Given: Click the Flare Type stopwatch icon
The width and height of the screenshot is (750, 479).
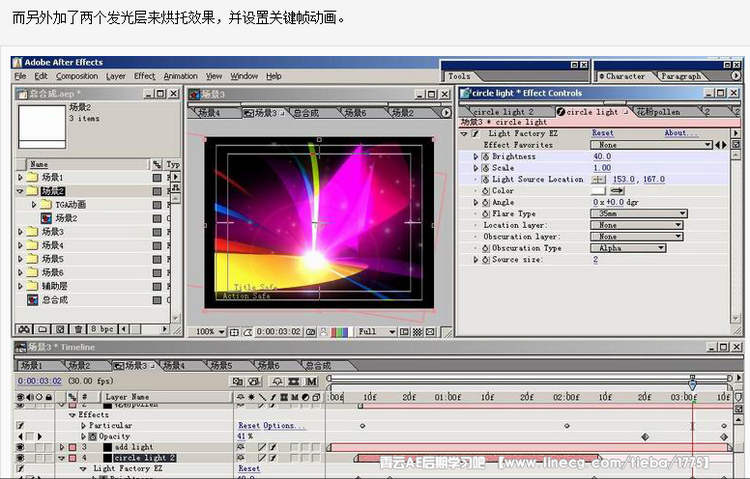Looking at the screenshot, I should 485,214.
